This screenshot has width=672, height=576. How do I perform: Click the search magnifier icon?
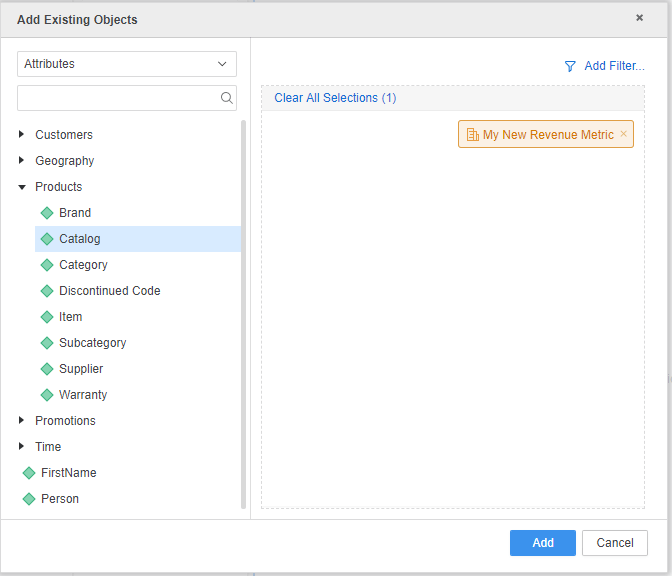pyautogui.click(x=227, y=98)
